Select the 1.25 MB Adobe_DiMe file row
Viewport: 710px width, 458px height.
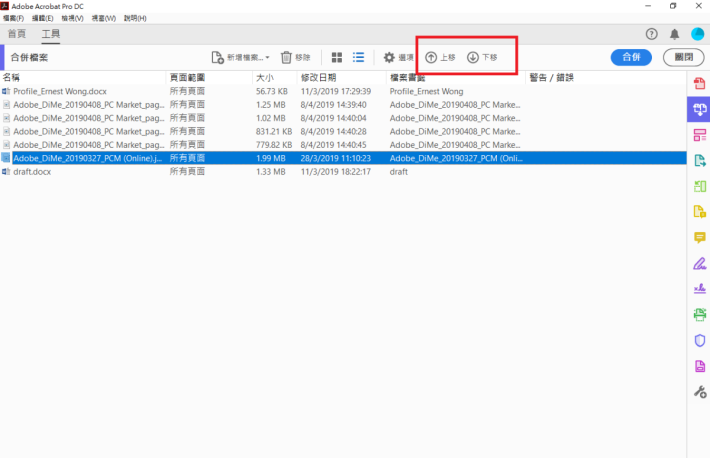tap(343, 105)
